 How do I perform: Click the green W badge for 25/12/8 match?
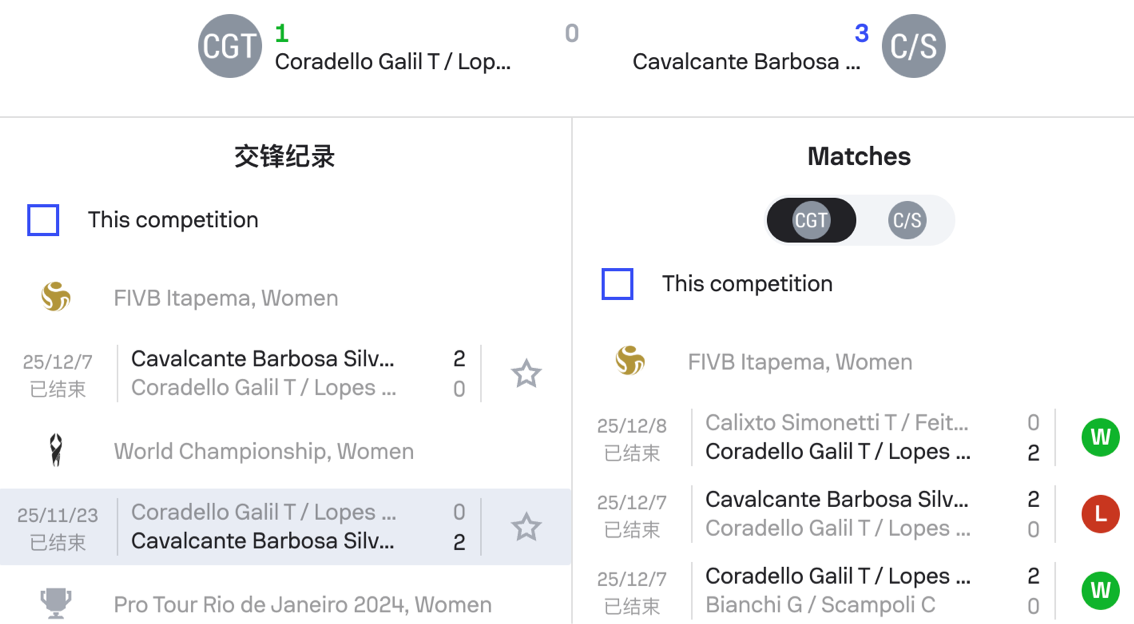point(1100,437)
